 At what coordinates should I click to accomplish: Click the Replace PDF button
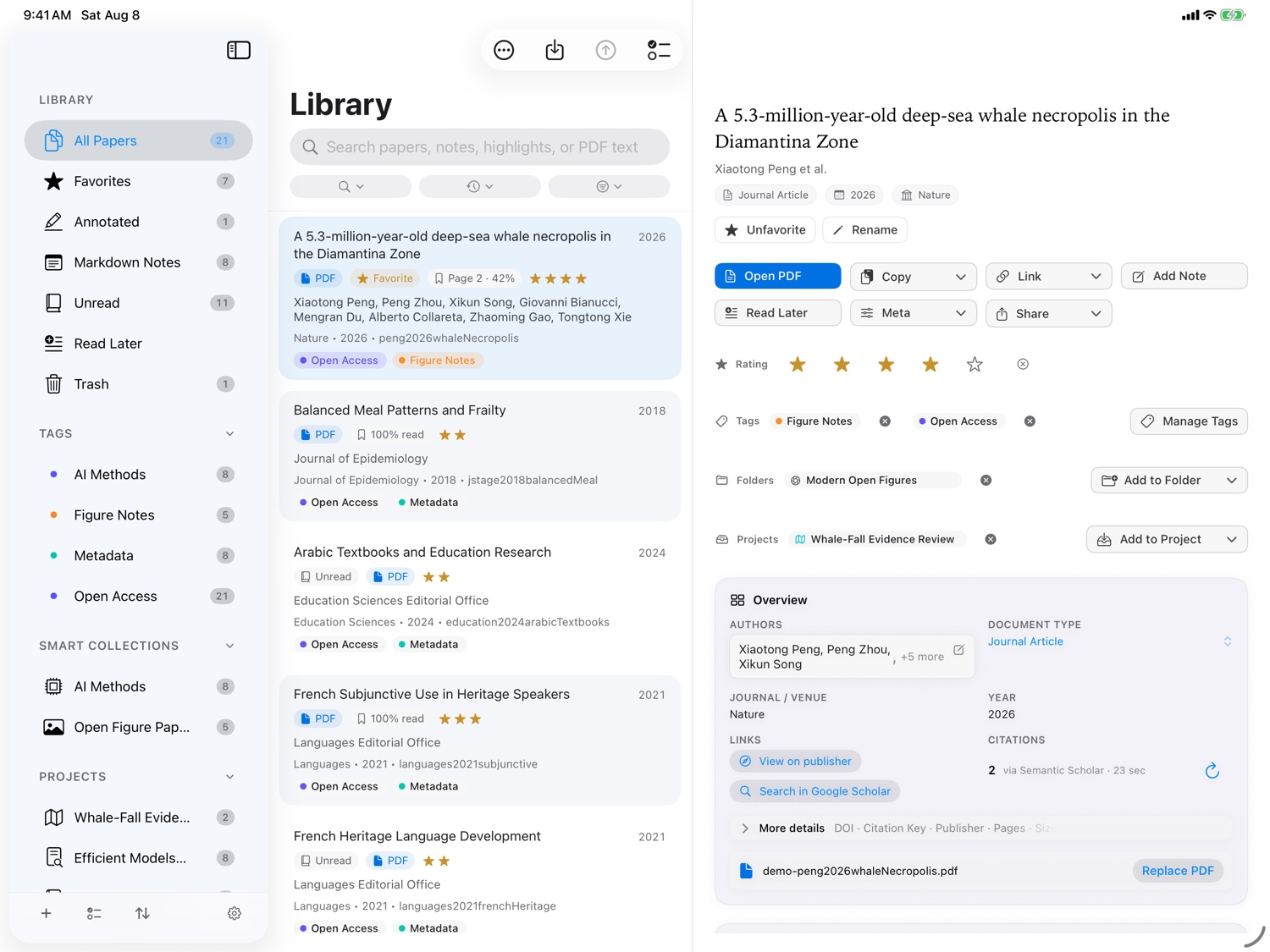[x=1177, y=871]
